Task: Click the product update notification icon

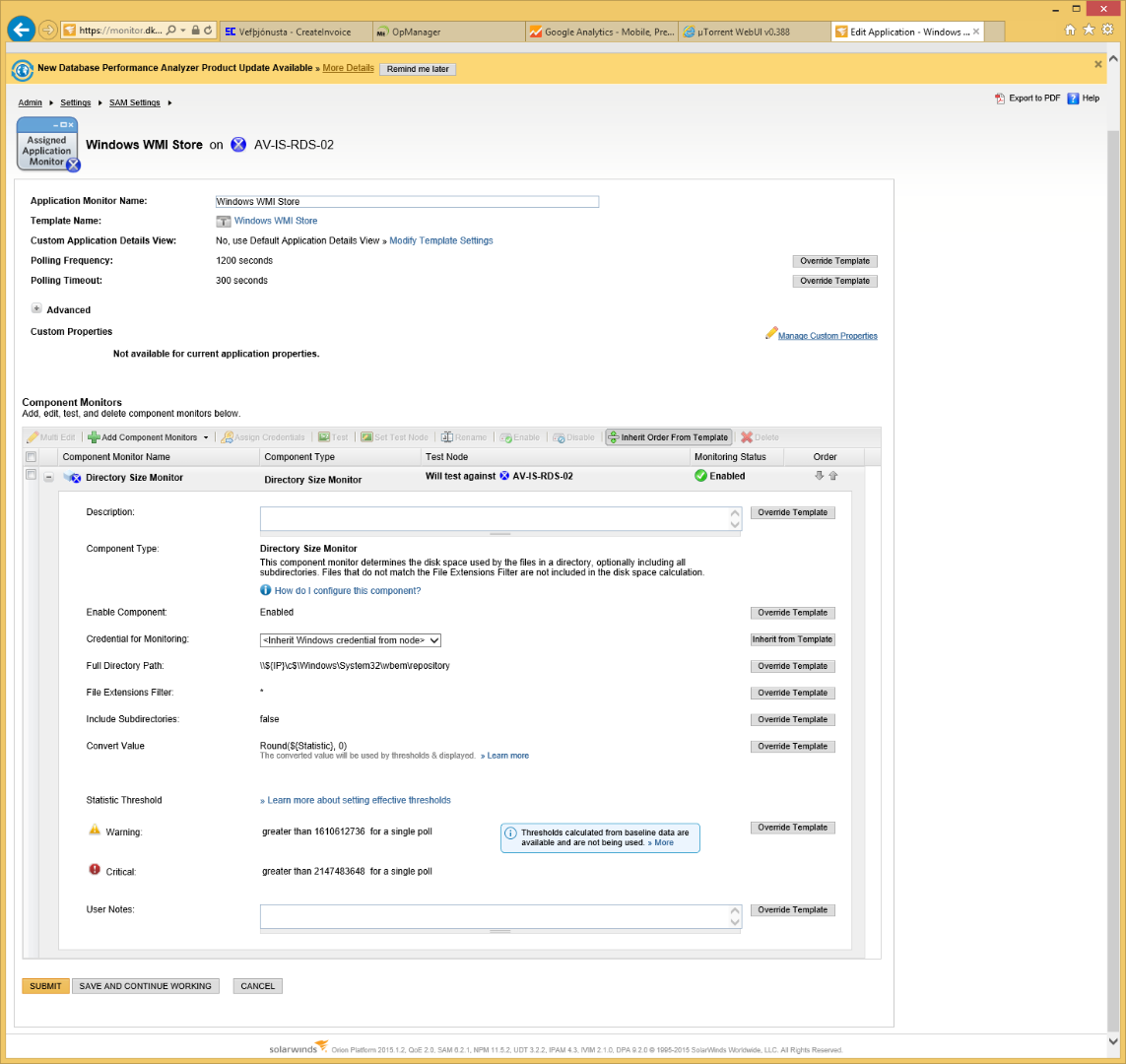Action: (x=23, y=70)
